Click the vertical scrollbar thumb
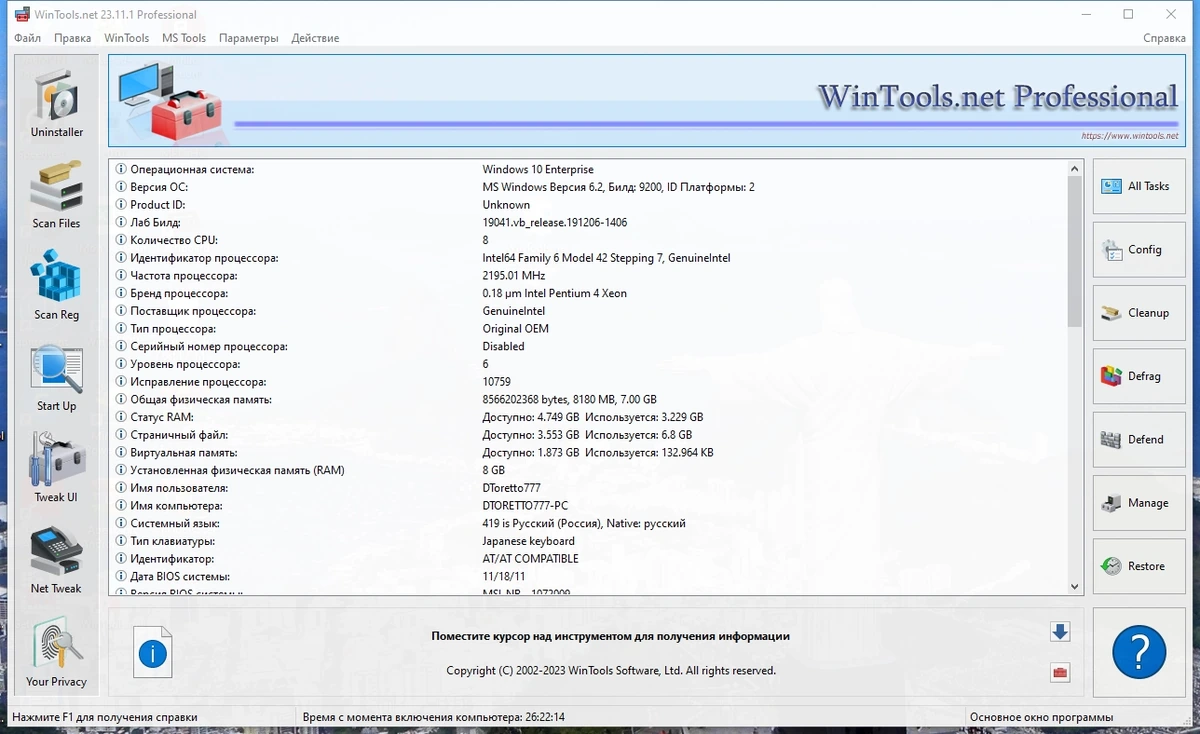Viewport: 1200px width, 734px height. [1075, 251]
